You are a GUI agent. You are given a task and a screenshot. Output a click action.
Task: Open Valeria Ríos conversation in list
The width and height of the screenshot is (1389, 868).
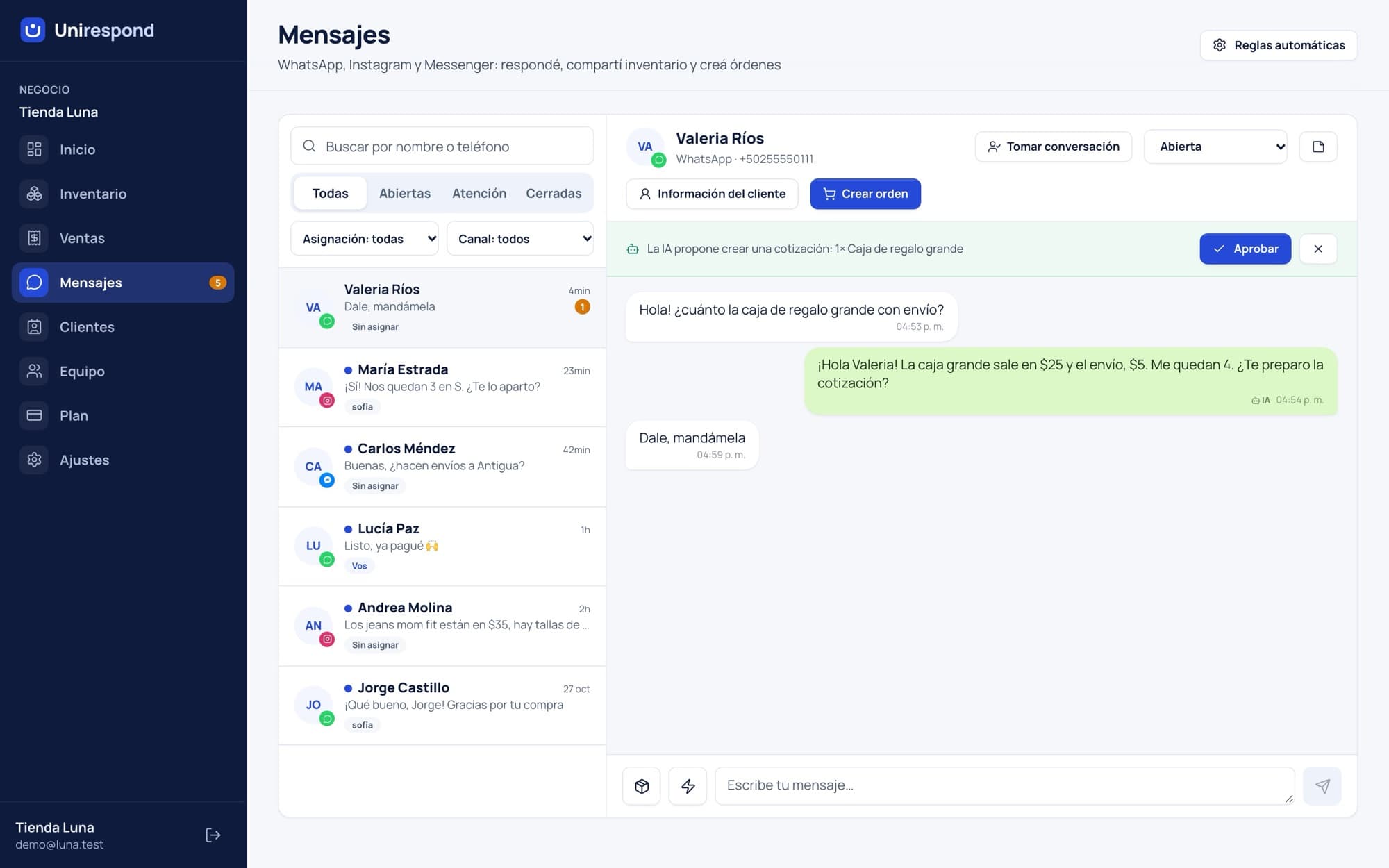pyautogui.click(x=442, y=308)
